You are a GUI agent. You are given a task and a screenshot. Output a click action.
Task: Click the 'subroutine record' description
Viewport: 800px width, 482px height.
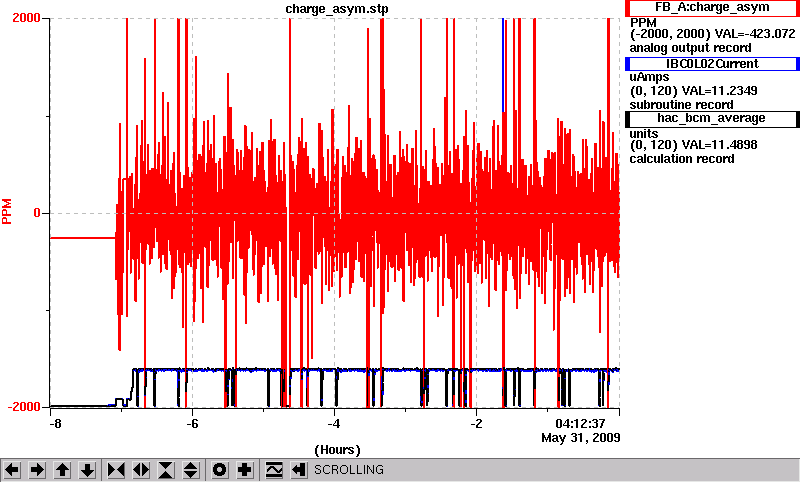point(681,105)
